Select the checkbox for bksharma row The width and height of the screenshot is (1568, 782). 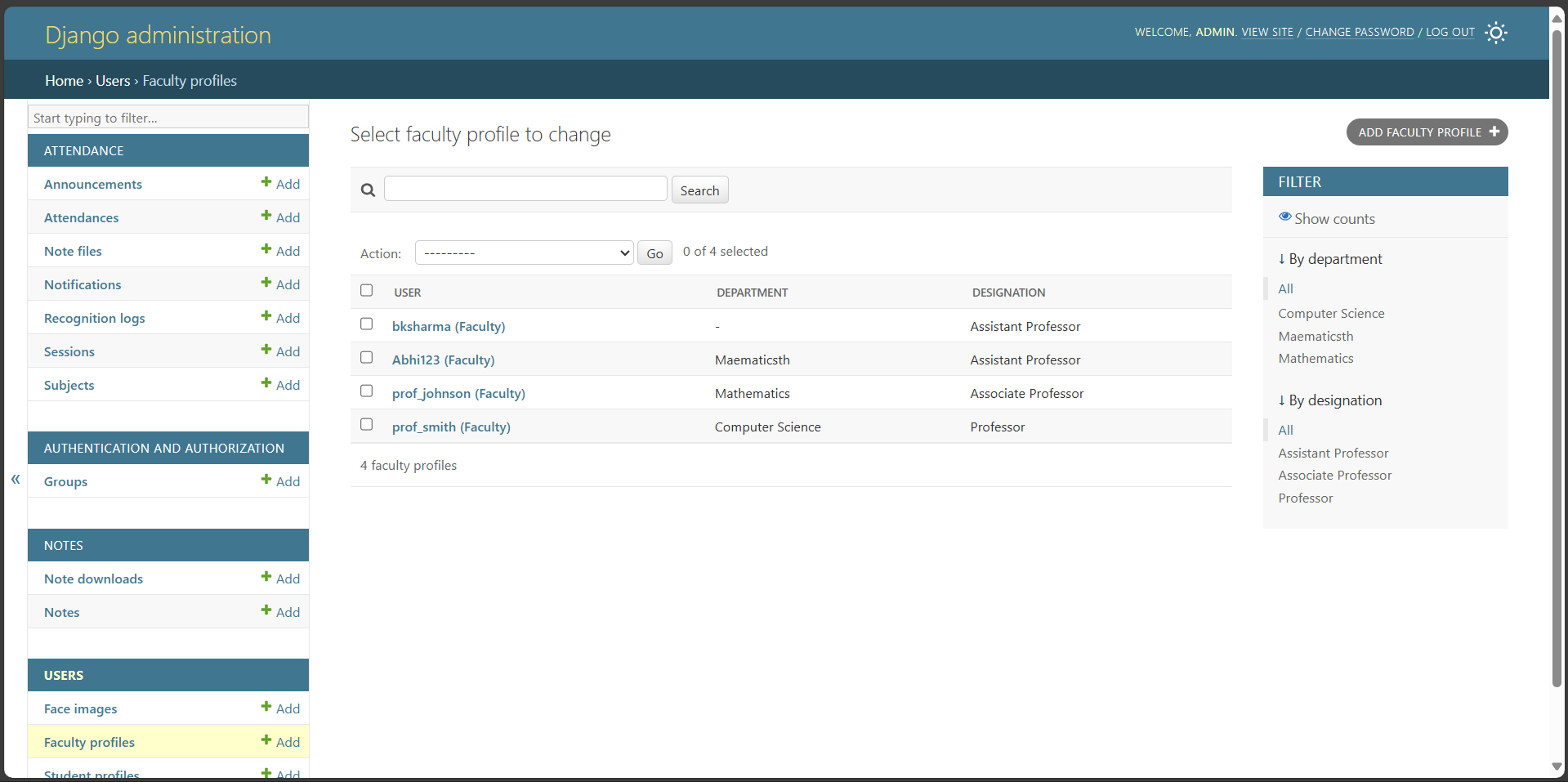(366, 324)
